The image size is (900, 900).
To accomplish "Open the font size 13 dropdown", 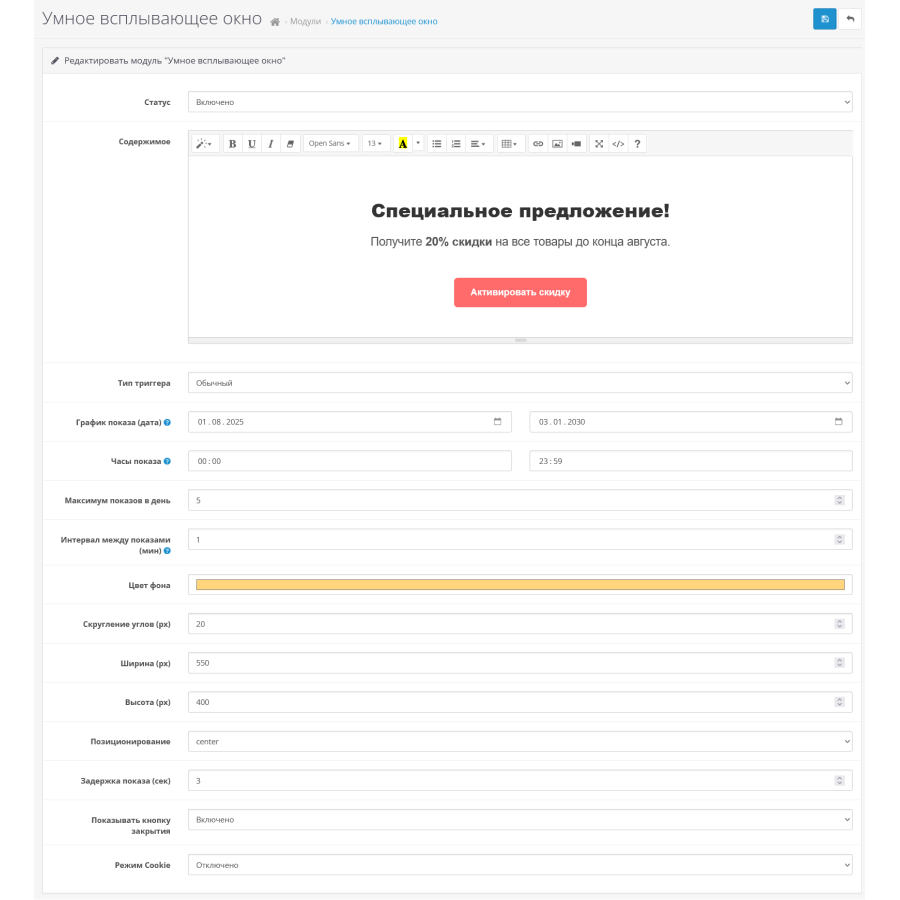I will click(x=375, y=143).
